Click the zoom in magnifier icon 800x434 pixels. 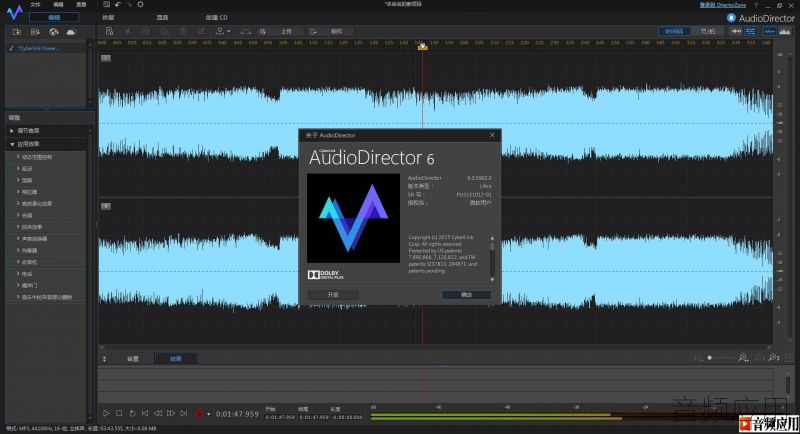tap(743, 358)
